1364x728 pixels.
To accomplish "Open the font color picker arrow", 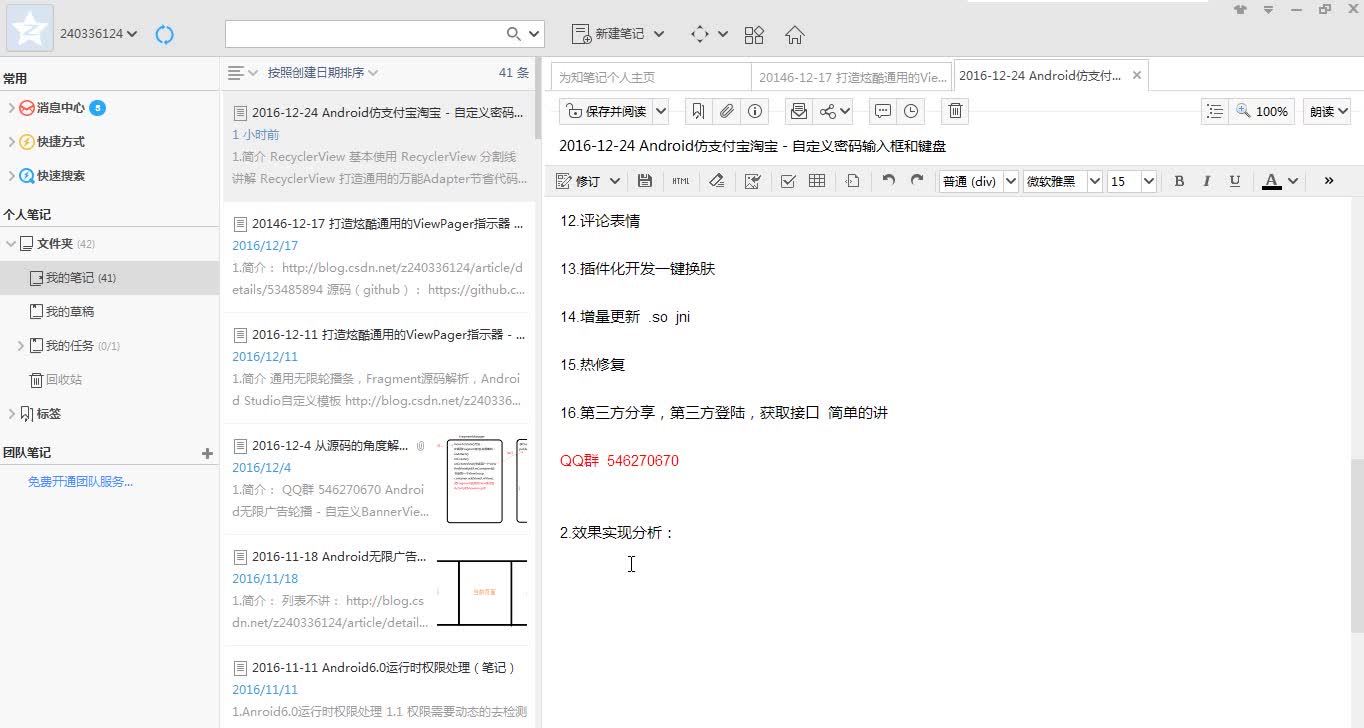I will [x=1293, y=181].
